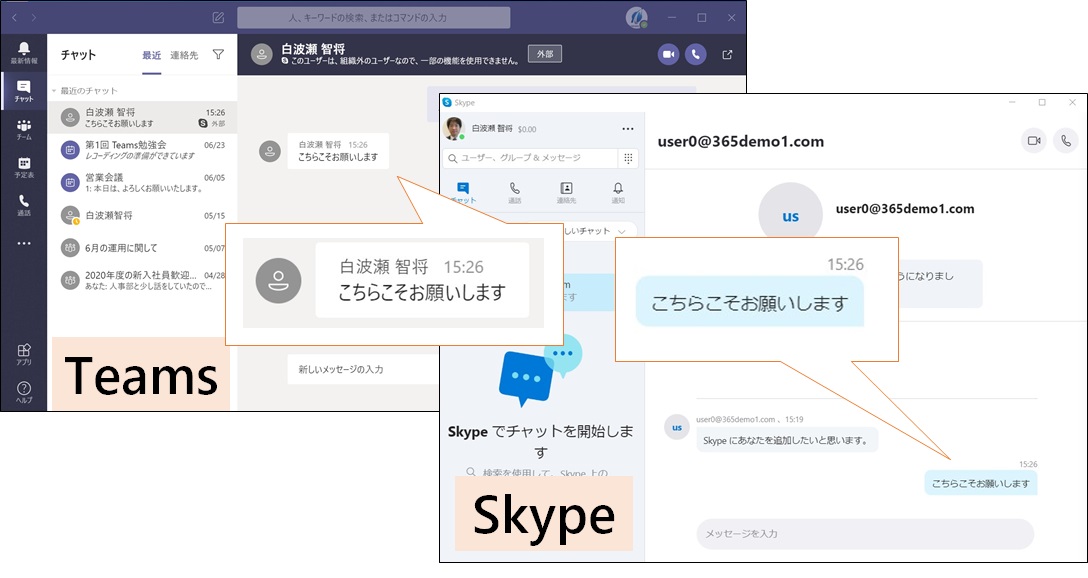
Task: Open filter icon in Teams chat list
Action: 218,54
